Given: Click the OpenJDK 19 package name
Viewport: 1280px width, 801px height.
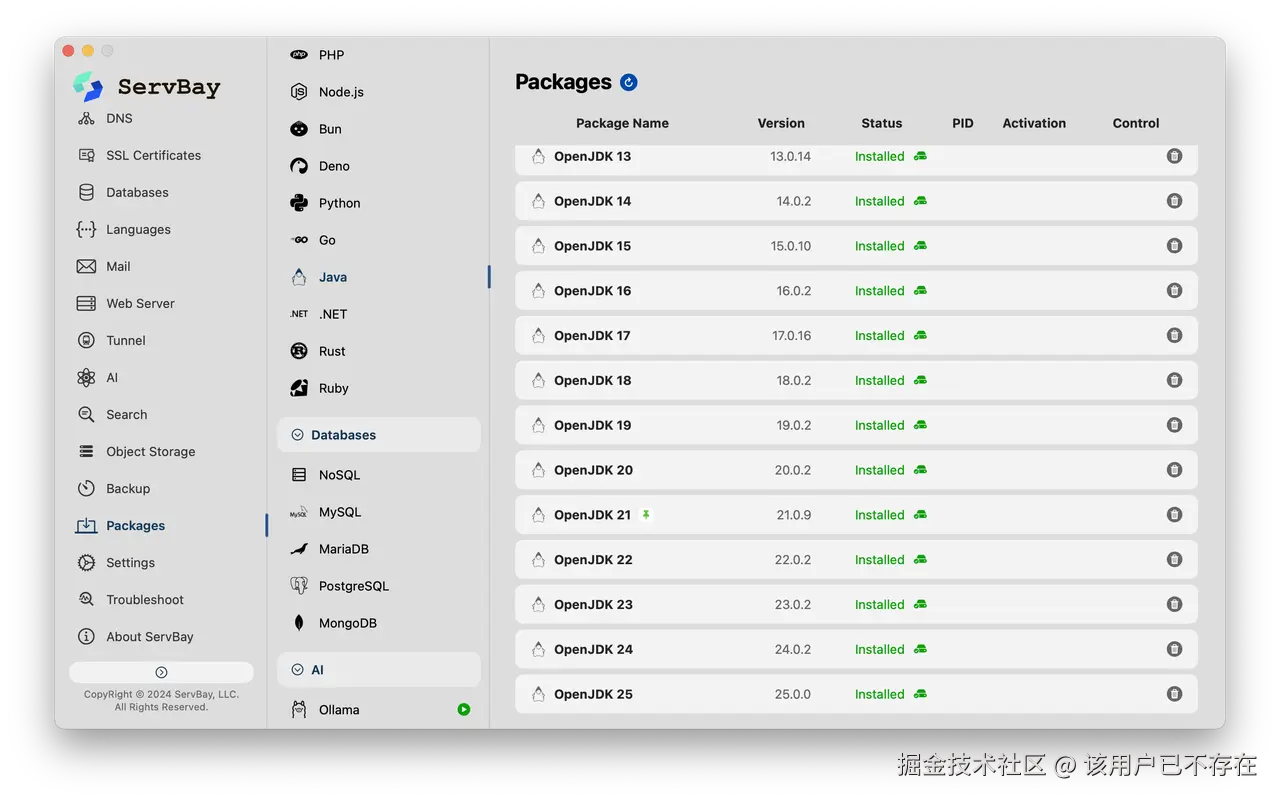Looking at the screenshot, I should (x=593, y=425).
